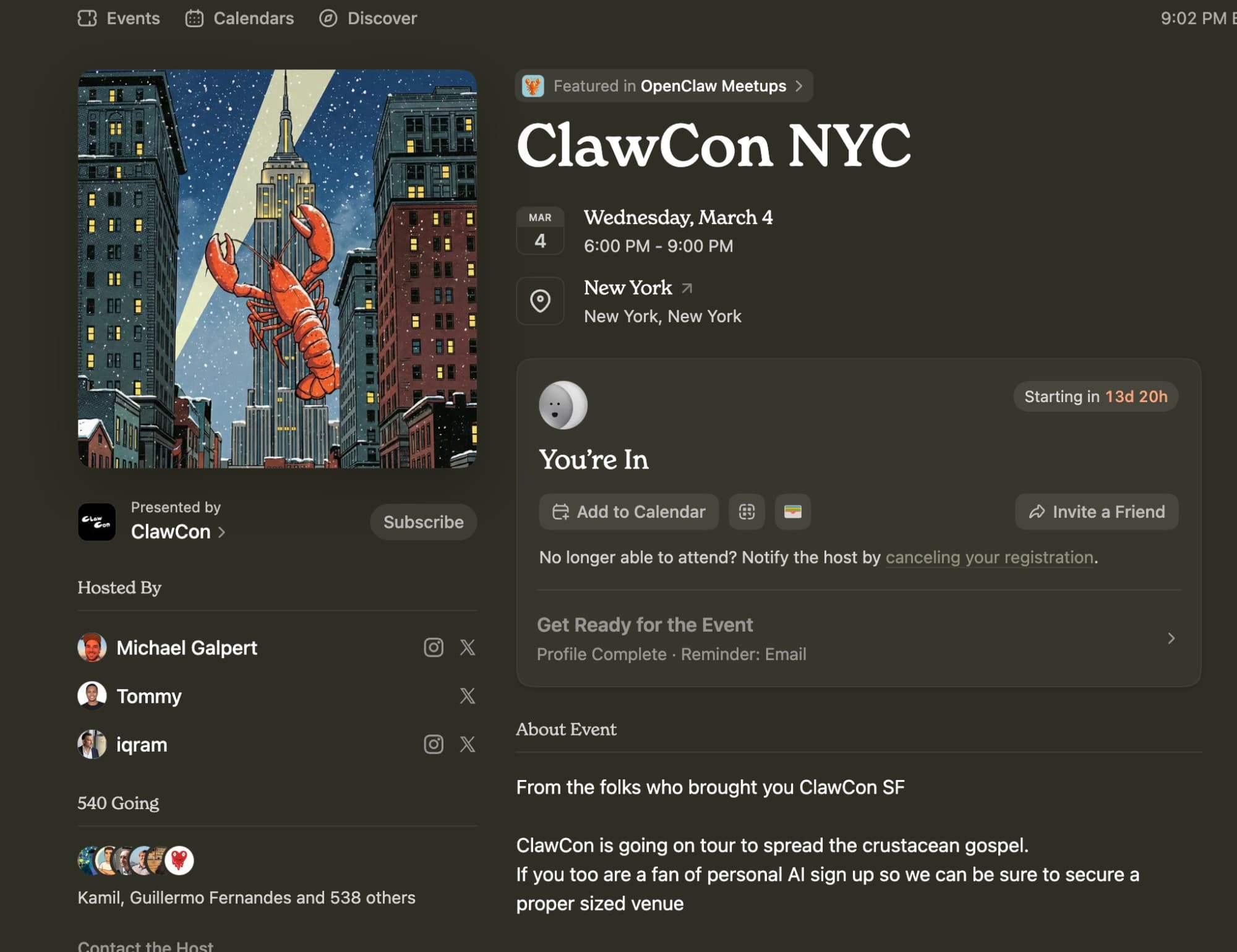This screenshot has height=952, width=1237.
Task: Expand Get Ready for the Event section
Action: [x=1170, y=638]
